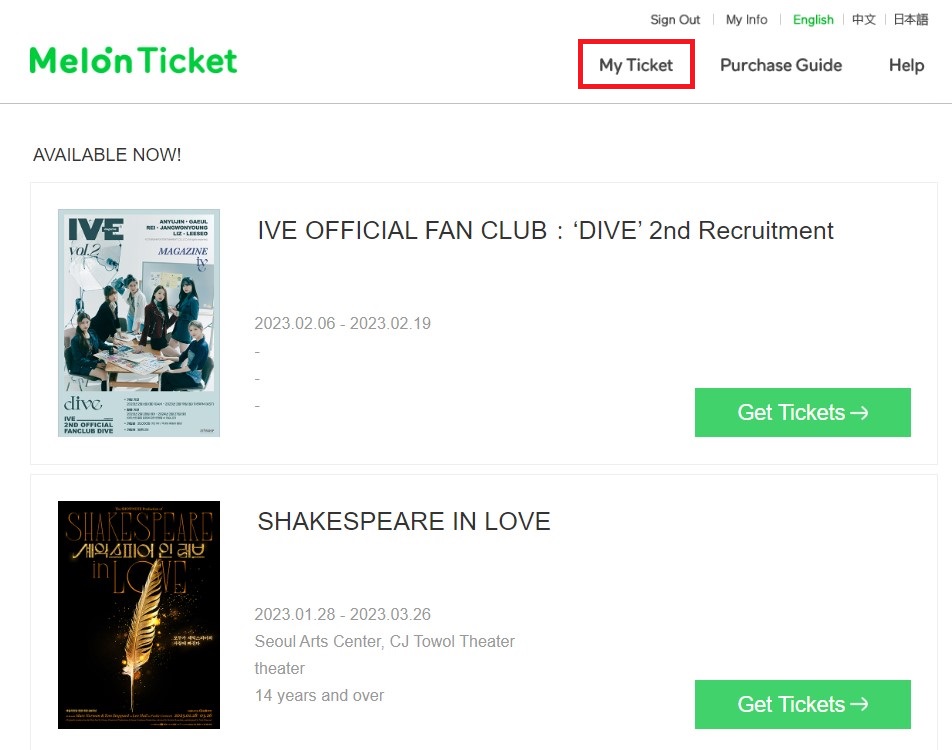
Task: Select English as the language
Action: (813, 20)
